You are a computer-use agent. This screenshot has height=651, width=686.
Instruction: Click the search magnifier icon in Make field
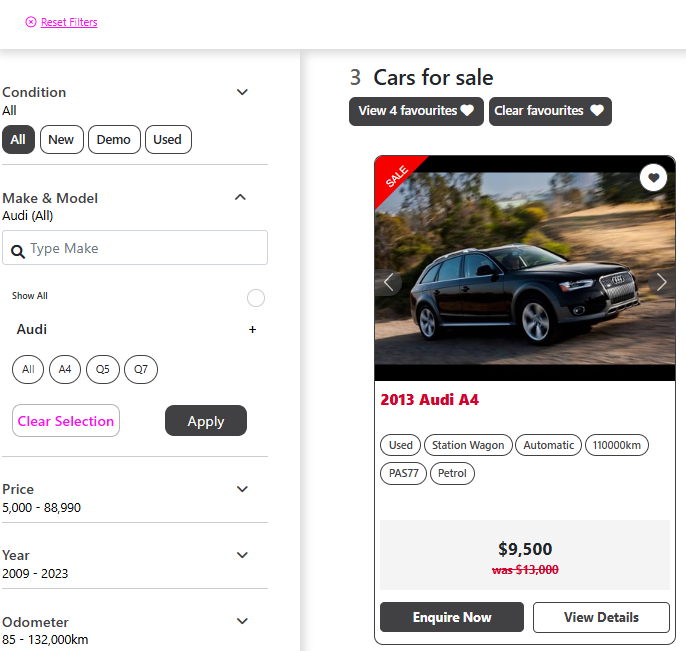click(18, 249)
